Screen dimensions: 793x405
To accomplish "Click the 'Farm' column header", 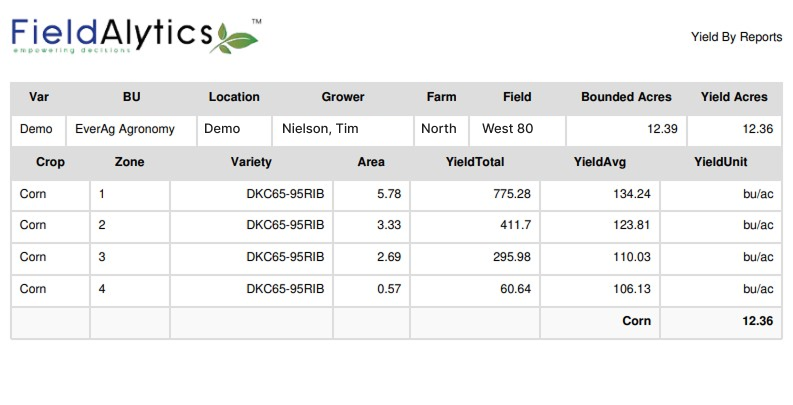I will click(442, 97).
